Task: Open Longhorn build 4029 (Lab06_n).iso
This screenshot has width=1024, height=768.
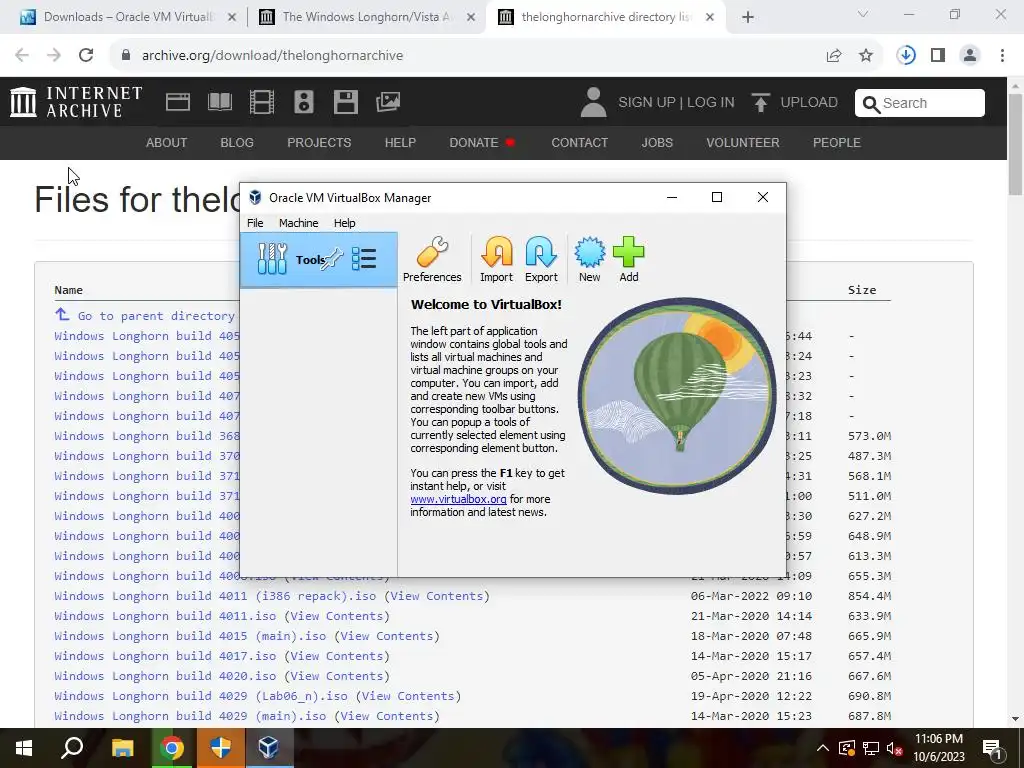Action: tap(201, 696)
